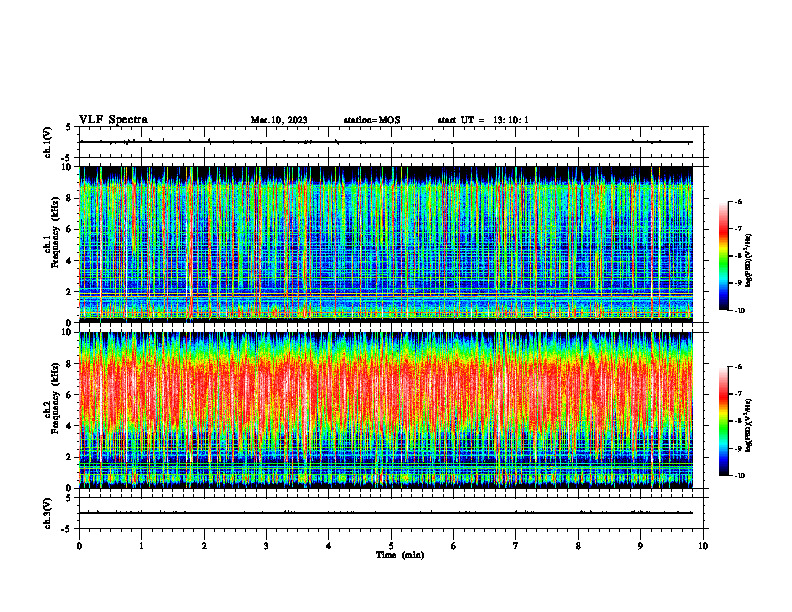Click time axis tick label "1"
The height and width of the screenshot is (612, 792).
click(x=141, y=546)
